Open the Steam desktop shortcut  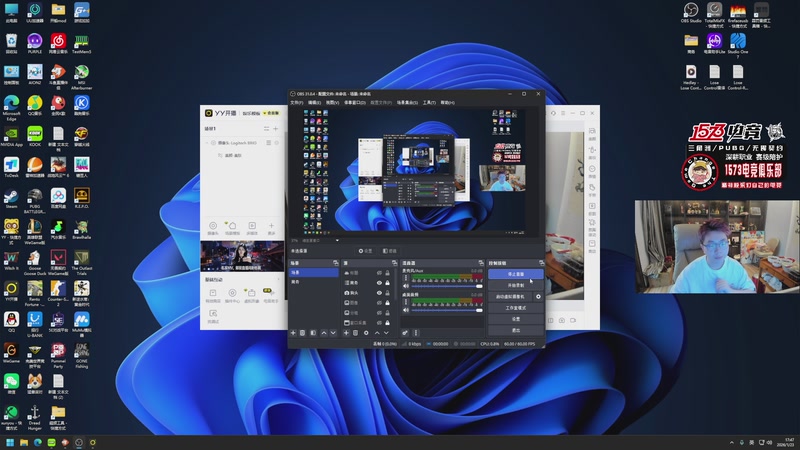11,198
